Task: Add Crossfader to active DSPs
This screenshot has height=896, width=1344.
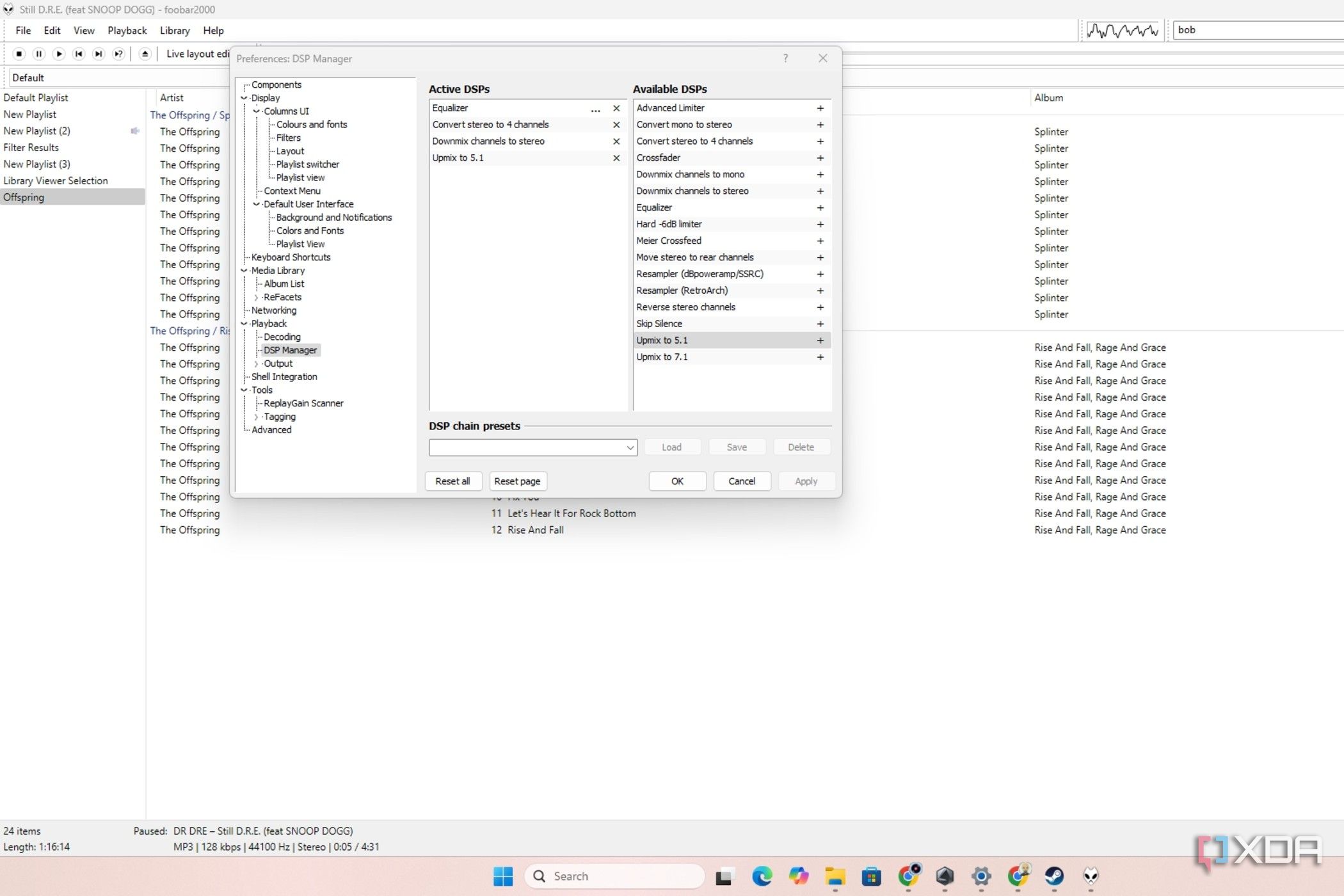Action: tap(820, 158)
